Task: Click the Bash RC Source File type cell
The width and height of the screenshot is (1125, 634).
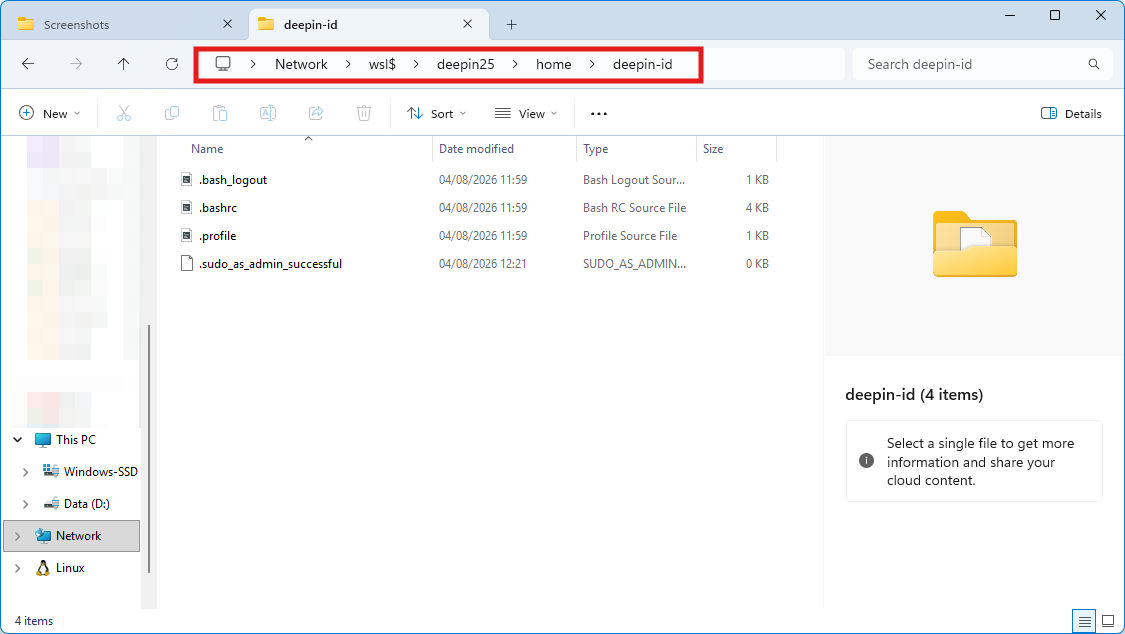Action: (x=634, y=208)
